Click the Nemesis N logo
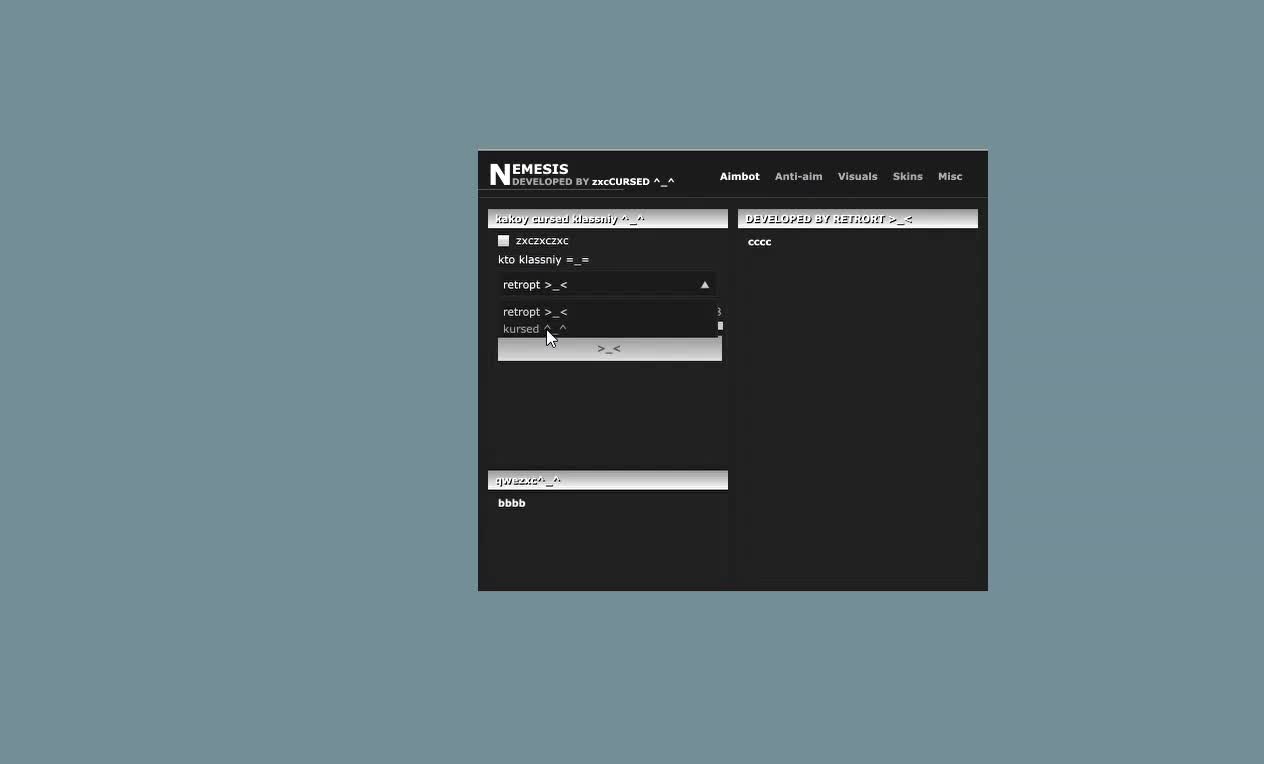The height and width of the screenshot is (764, 1264). click(x=499, y=173)
